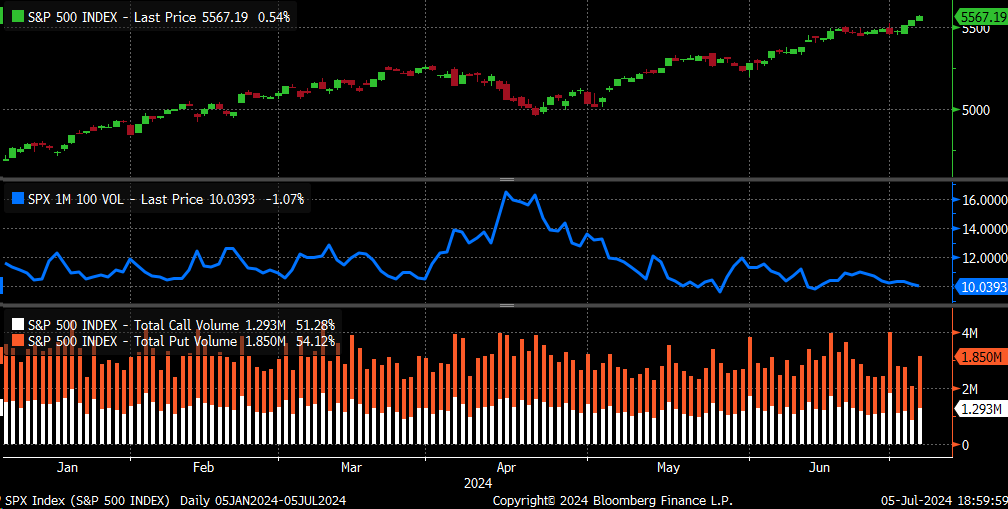Click the 0 volume axis label
Screen dimensions: 1008x509
(966, 445)
